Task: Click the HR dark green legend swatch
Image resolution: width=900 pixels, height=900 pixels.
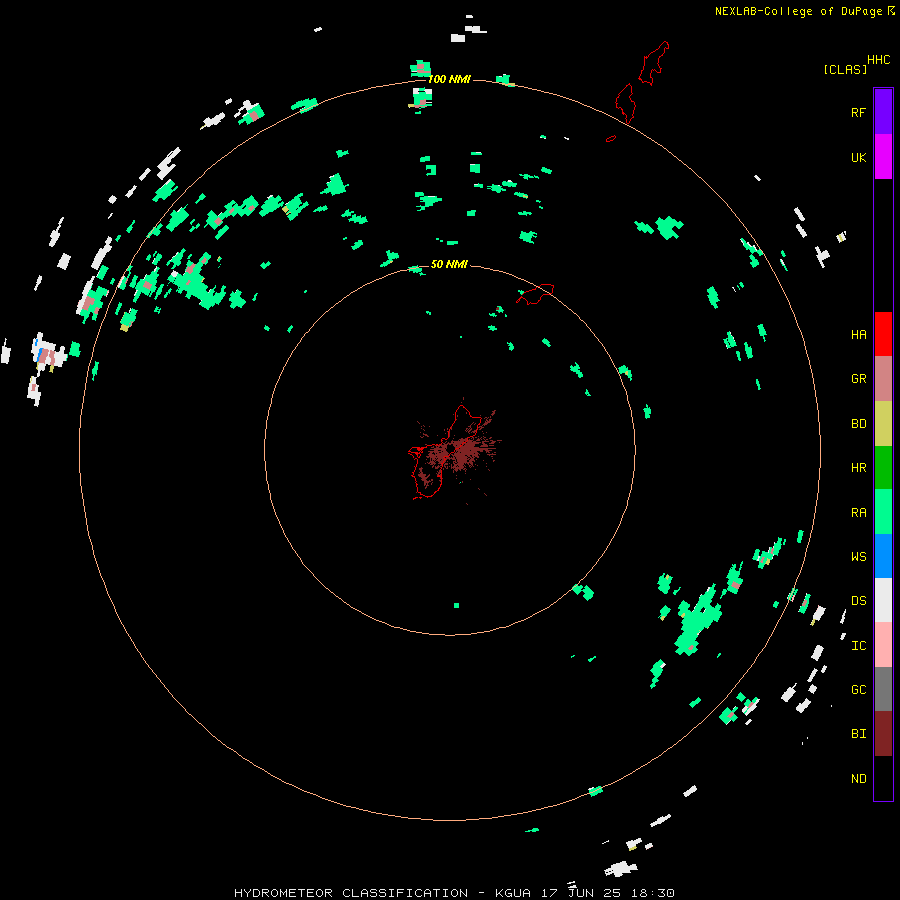Action: coord(883,467)
